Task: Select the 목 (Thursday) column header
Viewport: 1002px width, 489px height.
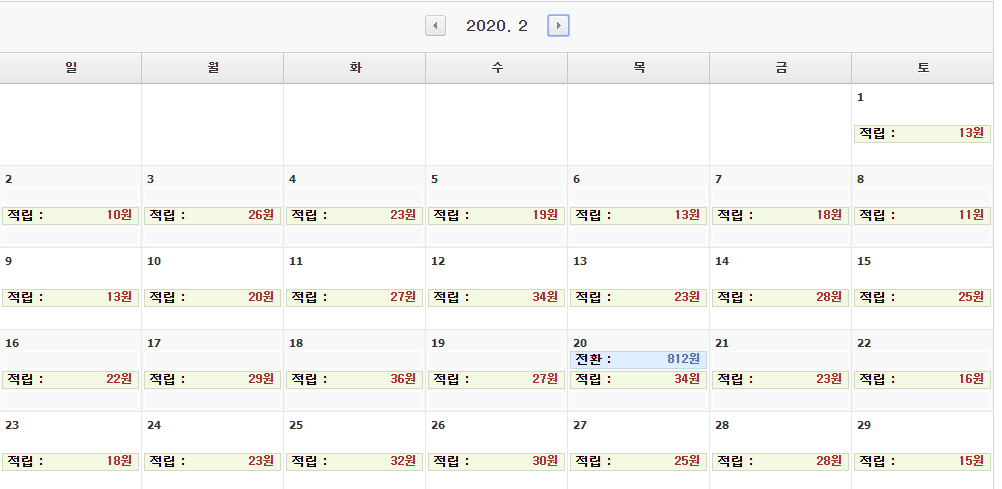Action: (x=638, y=68)
